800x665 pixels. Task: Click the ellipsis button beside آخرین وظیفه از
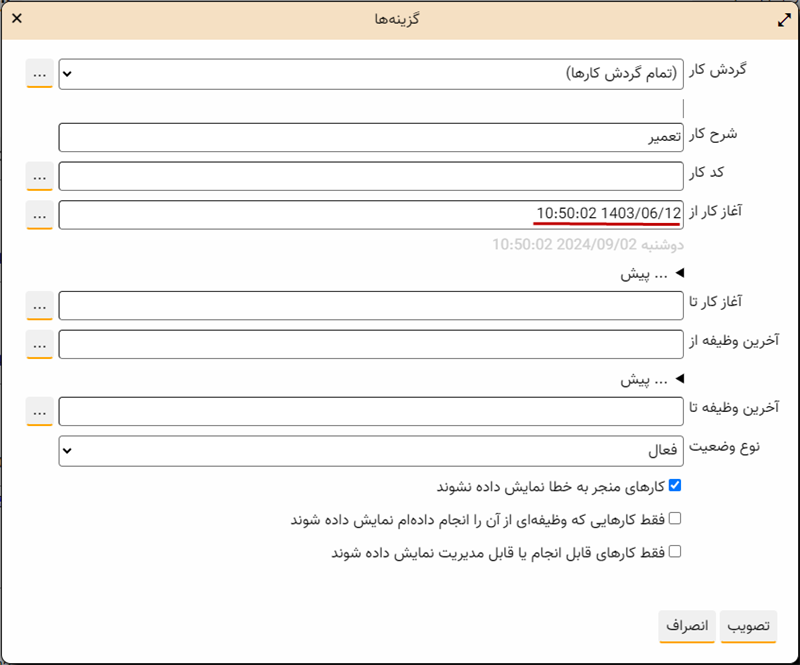click(39, 344)
